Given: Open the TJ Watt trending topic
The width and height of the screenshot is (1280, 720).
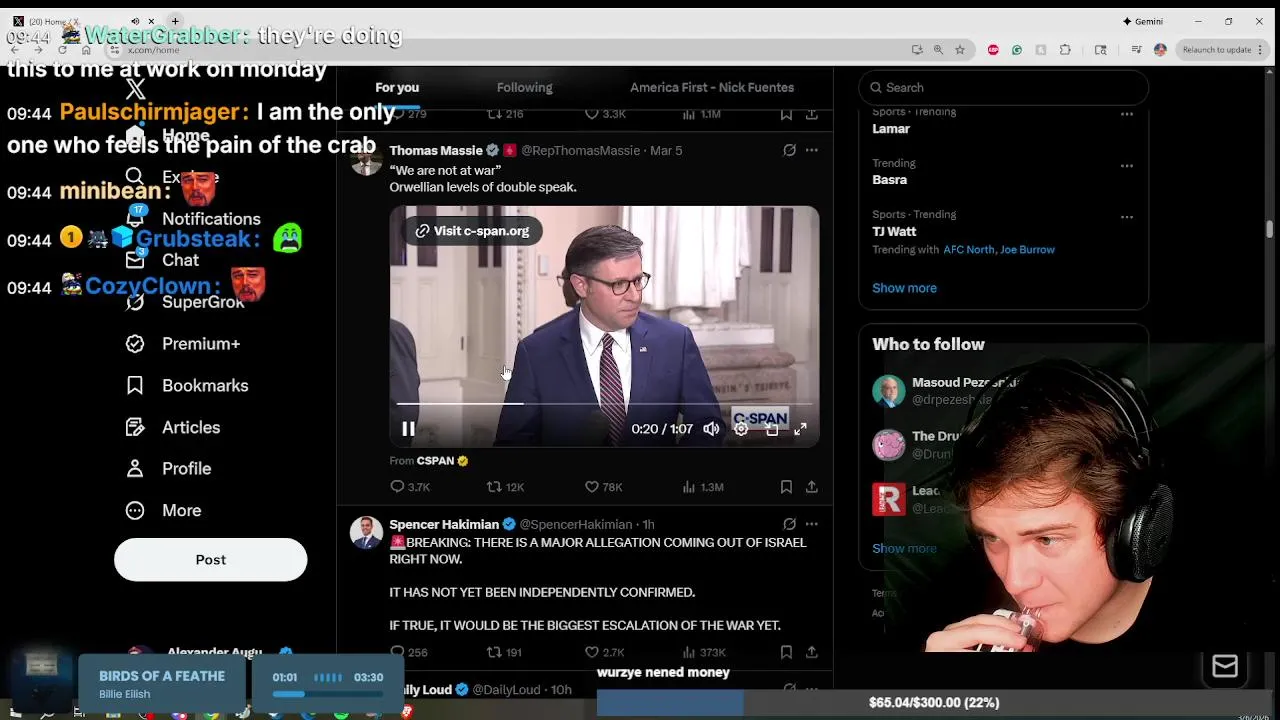Looking at the screenshot, I should point(894,231).
